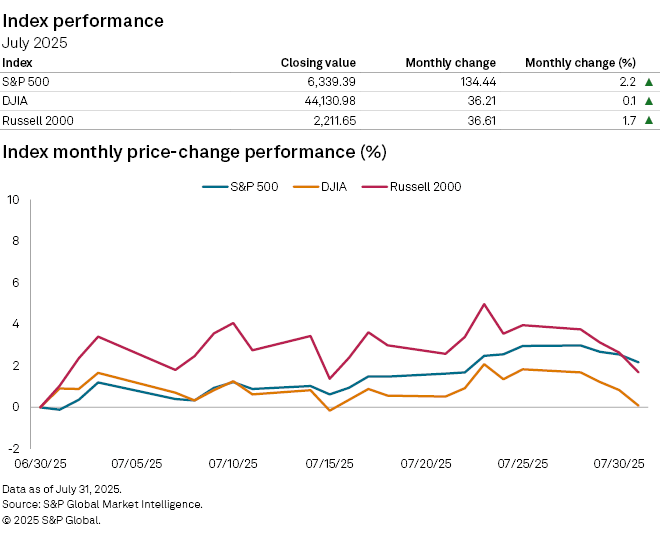The image size is (660, 533).
Task: Click the green up arrow in DJIA row
Action: pyautogui.click(x=648, y=101)
